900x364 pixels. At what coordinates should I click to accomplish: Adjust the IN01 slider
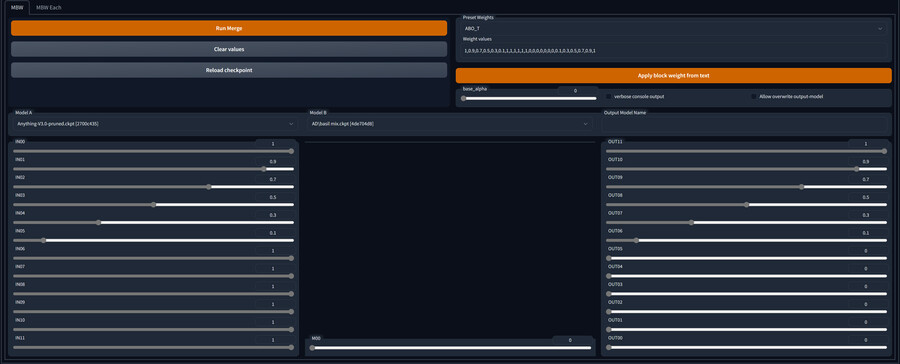(154, 169)
